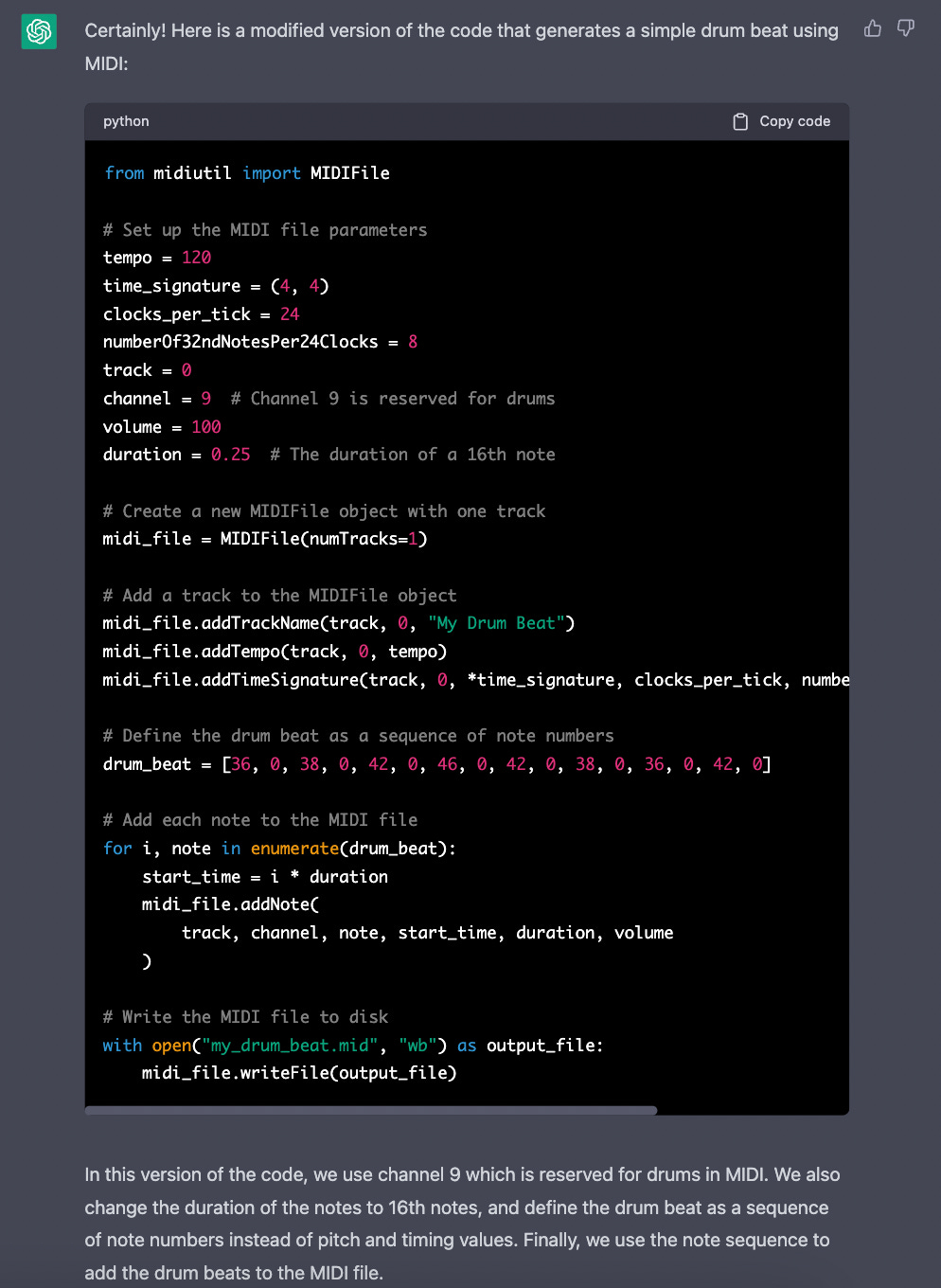The height and width of the screenshot is (1288, 941).
Task: Click the horizontal scrollbar of the code block
Action: [371, 1110]
